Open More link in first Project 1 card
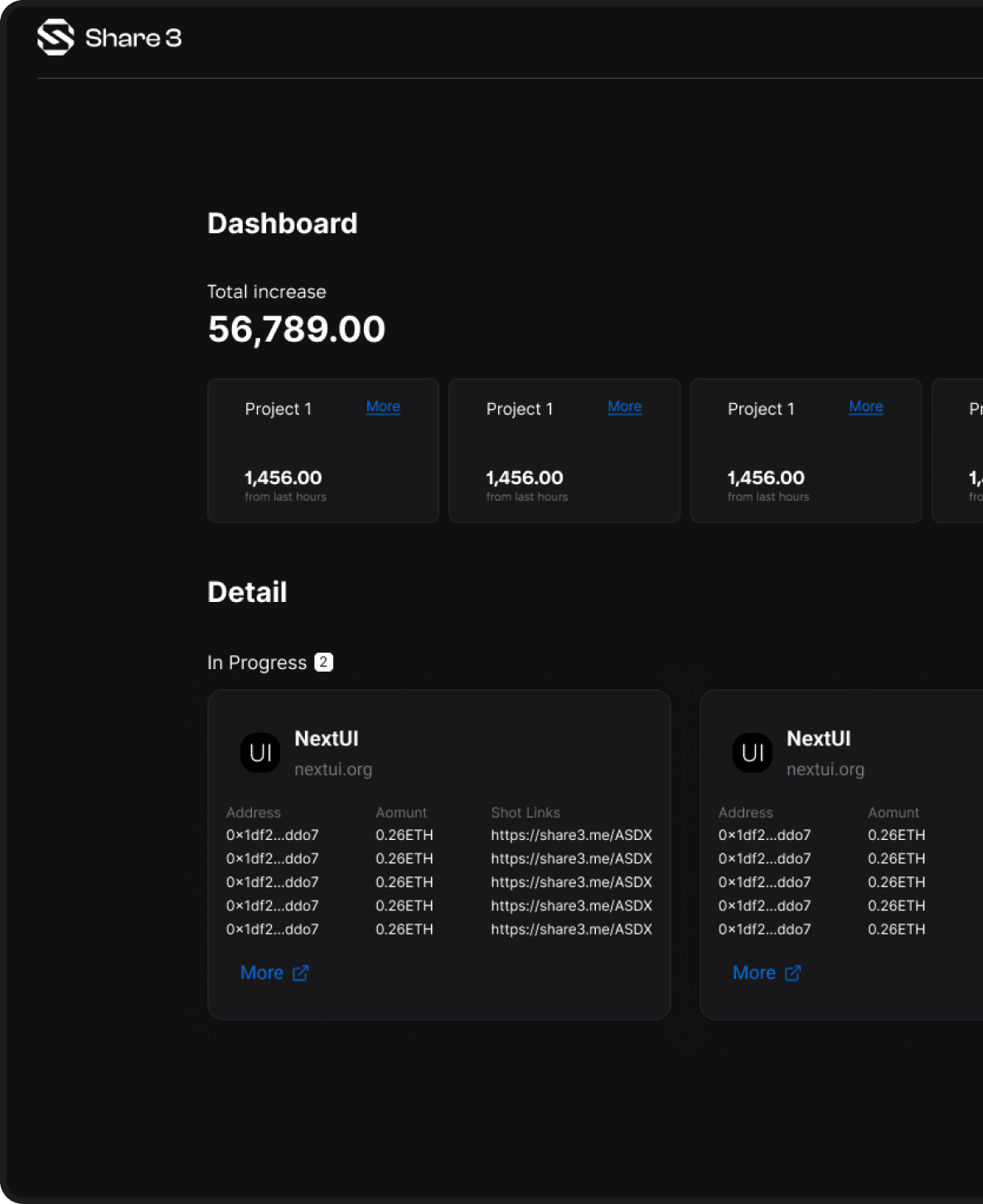983x1204 pixels. tap(383, 406)
